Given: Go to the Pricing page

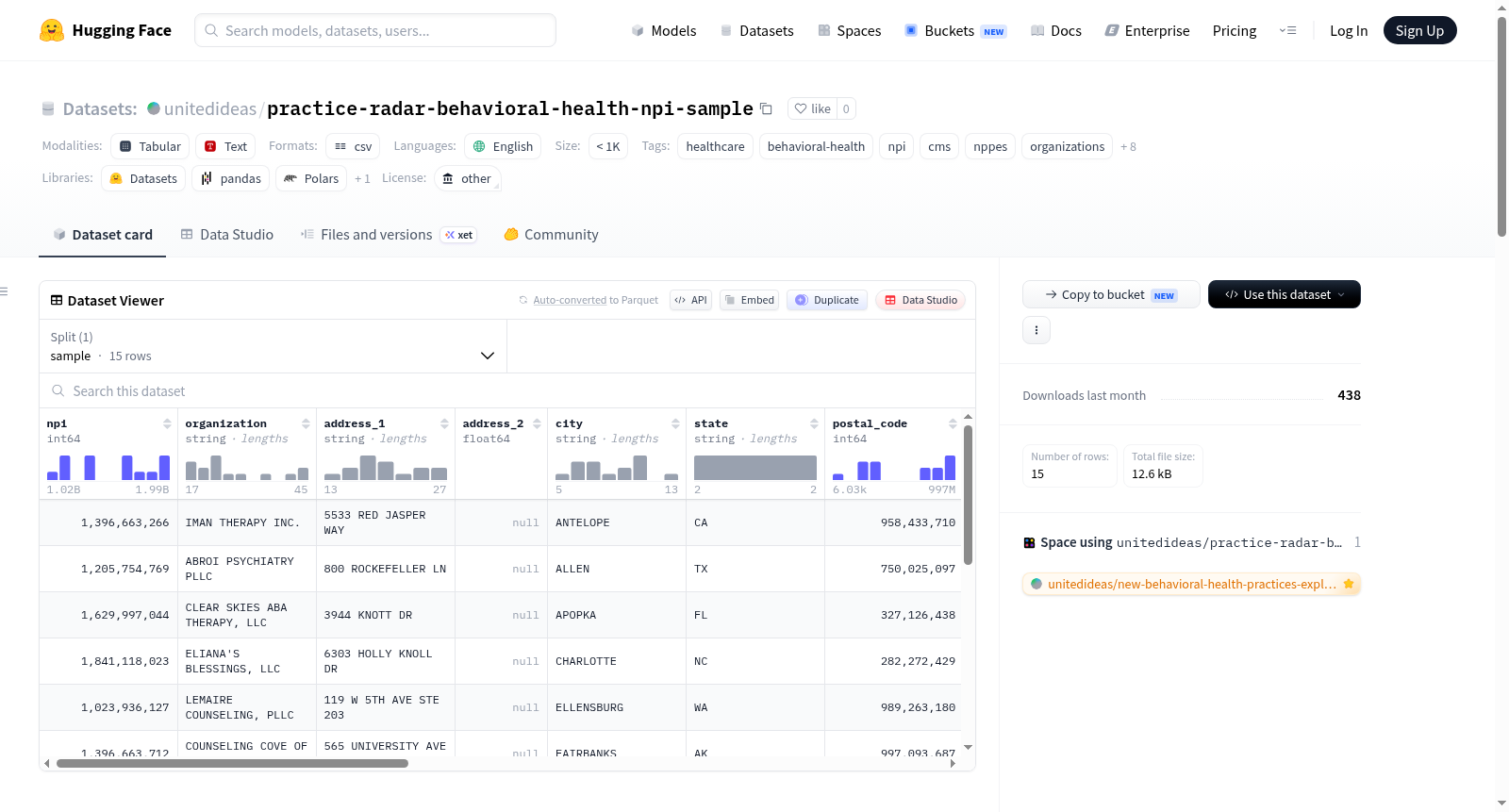Looking at the screenshot, I should (x=1235, y=30).
